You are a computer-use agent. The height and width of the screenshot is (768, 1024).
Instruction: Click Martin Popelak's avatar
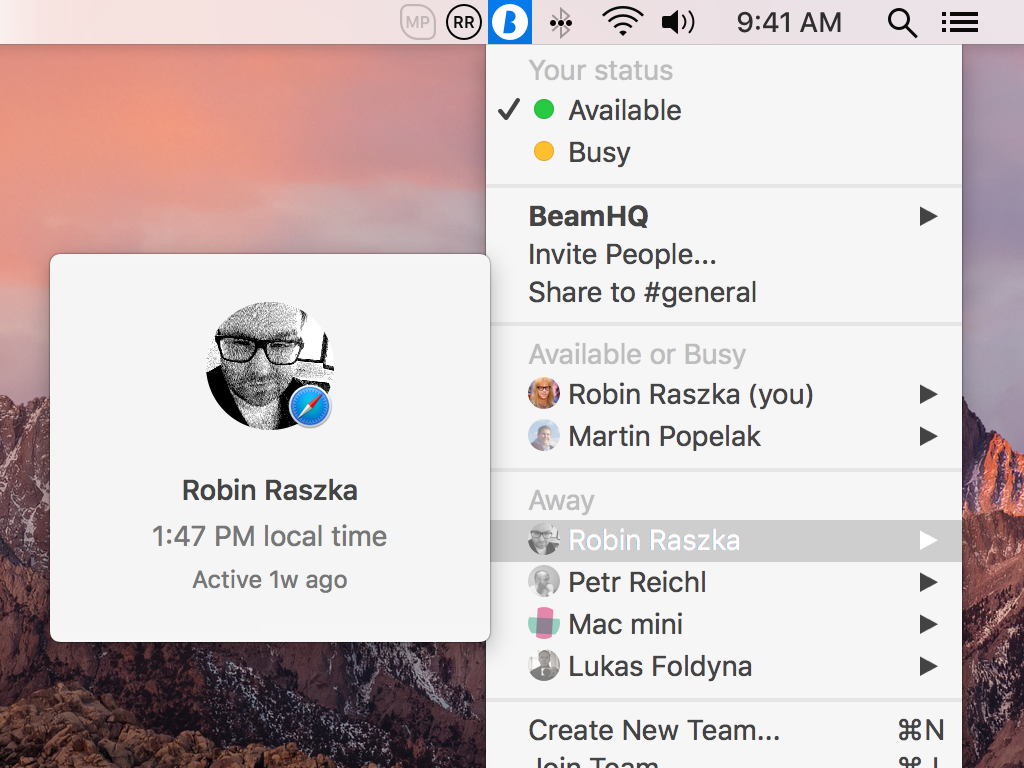543,436
